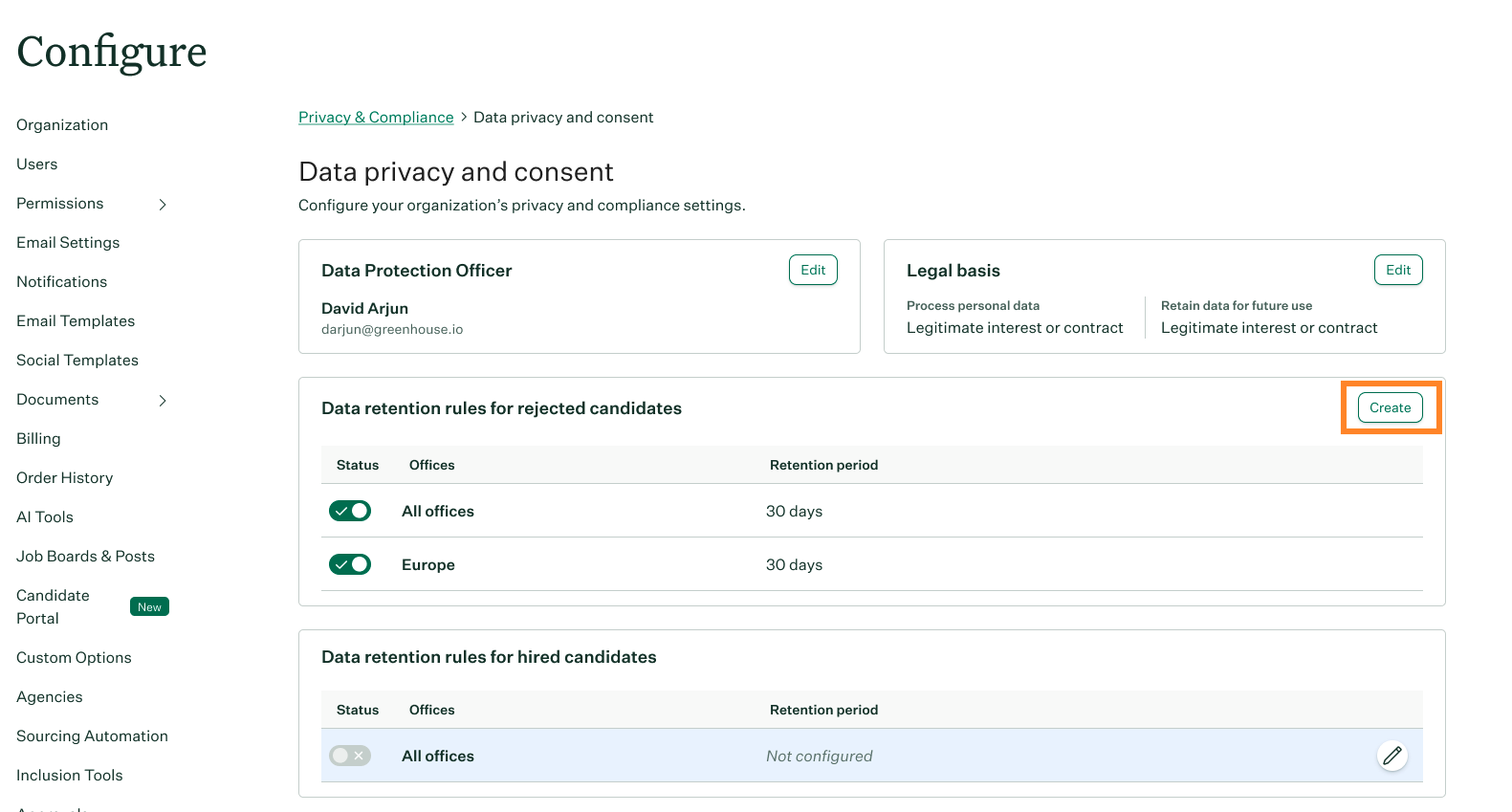The width and height of the screenshot is (1512, 812).
Task: Open AI Tools settings
Action: pos(45,517)
